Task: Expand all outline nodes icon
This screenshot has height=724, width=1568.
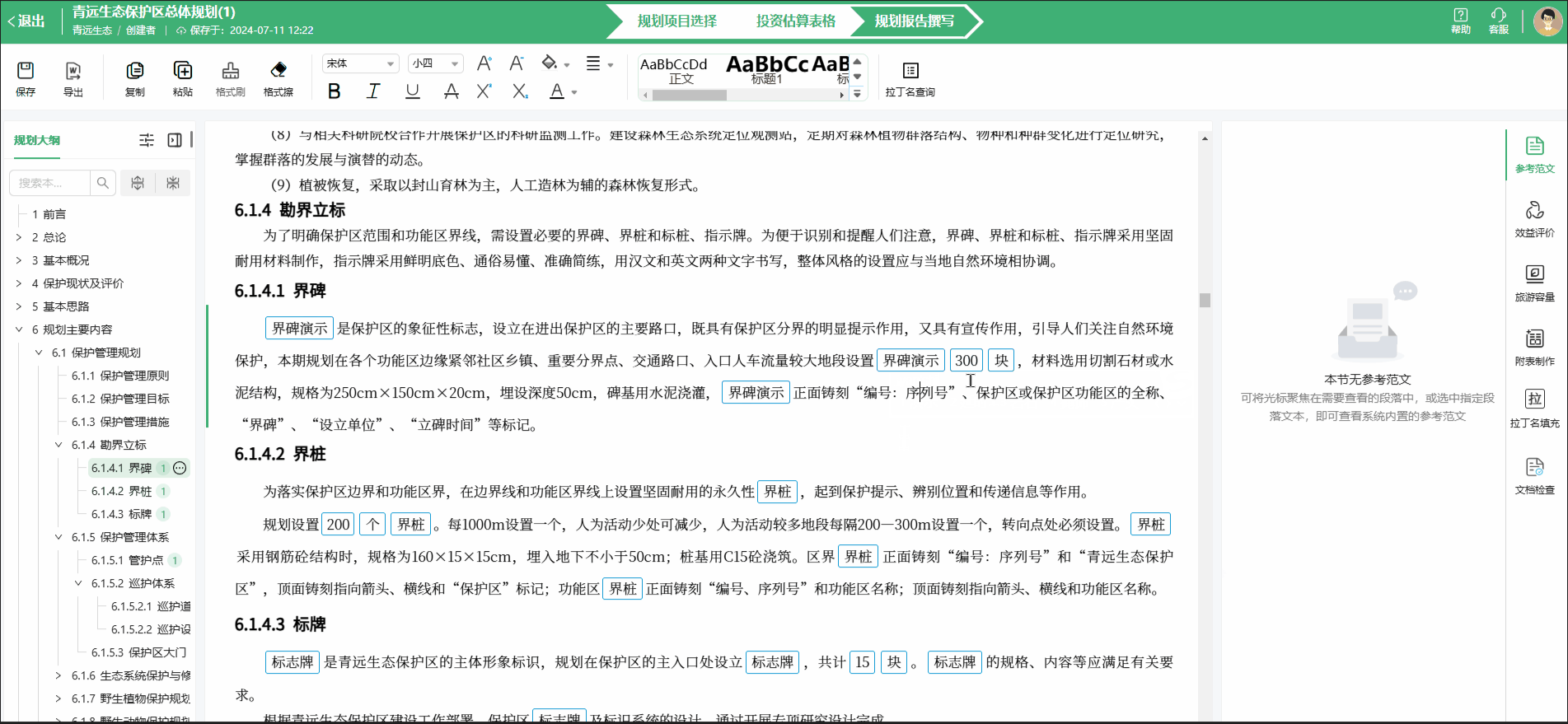Action: pos(138,183)
